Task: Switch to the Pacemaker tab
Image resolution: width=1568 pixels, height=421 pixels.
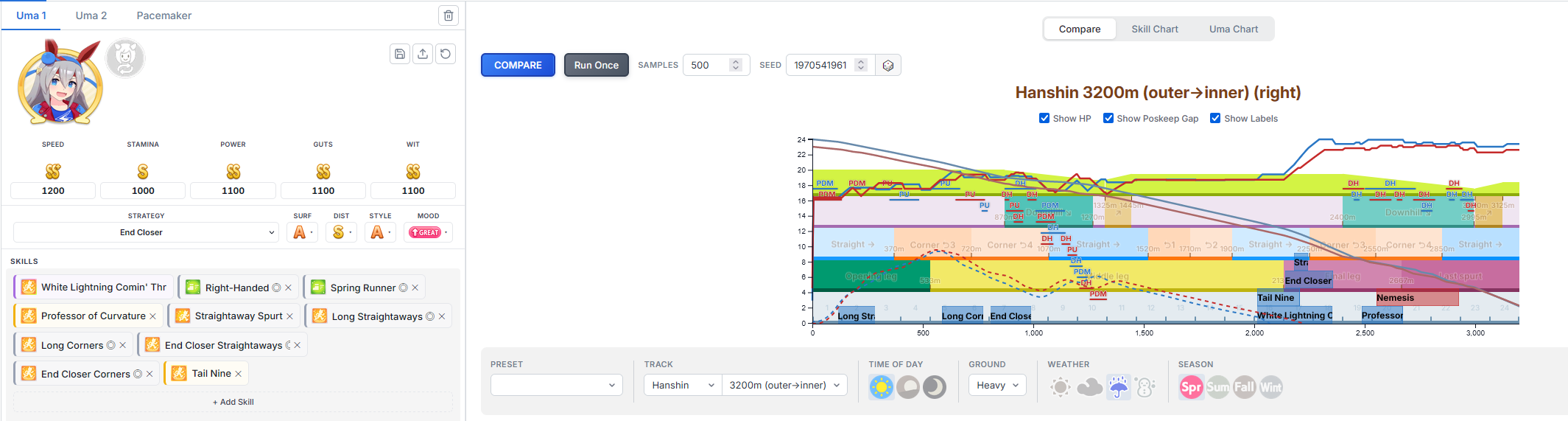Action: 164,15
